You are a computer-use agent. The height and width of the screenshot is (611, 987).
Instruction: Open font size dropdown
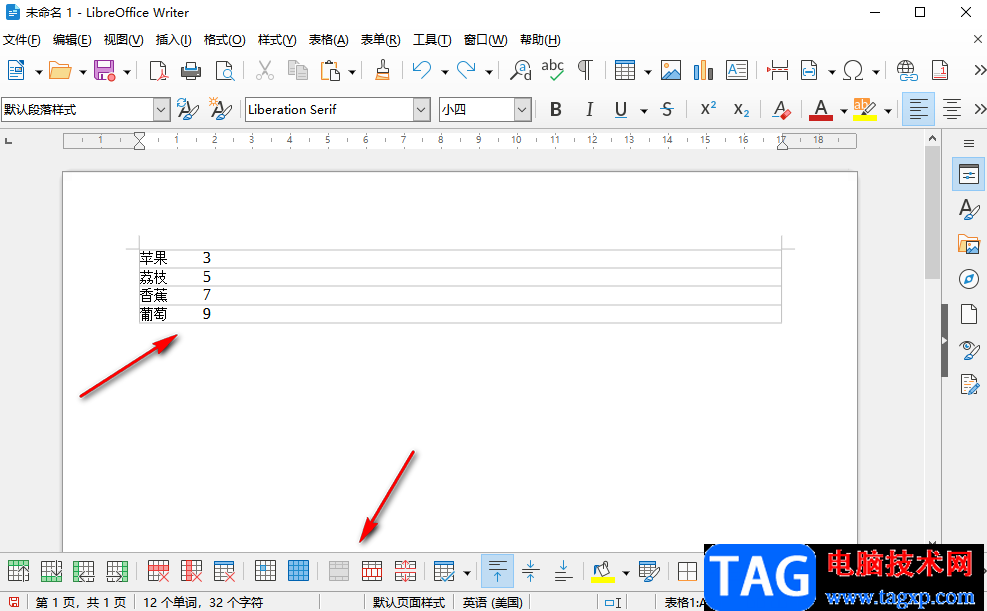[522, 110]
